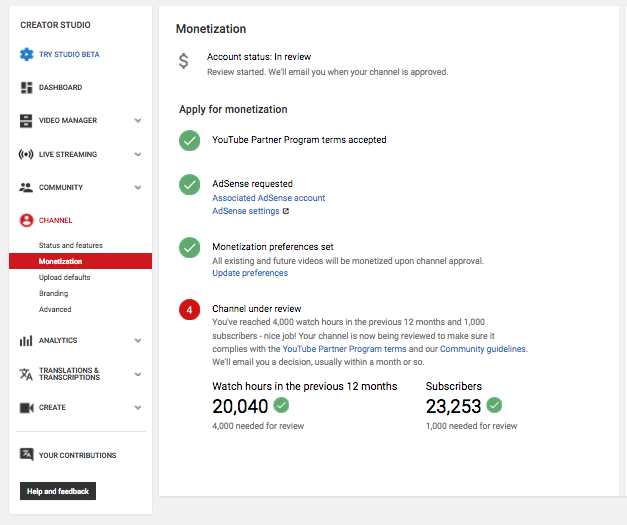Click the red Channel person icon

[x=26, y=220]
